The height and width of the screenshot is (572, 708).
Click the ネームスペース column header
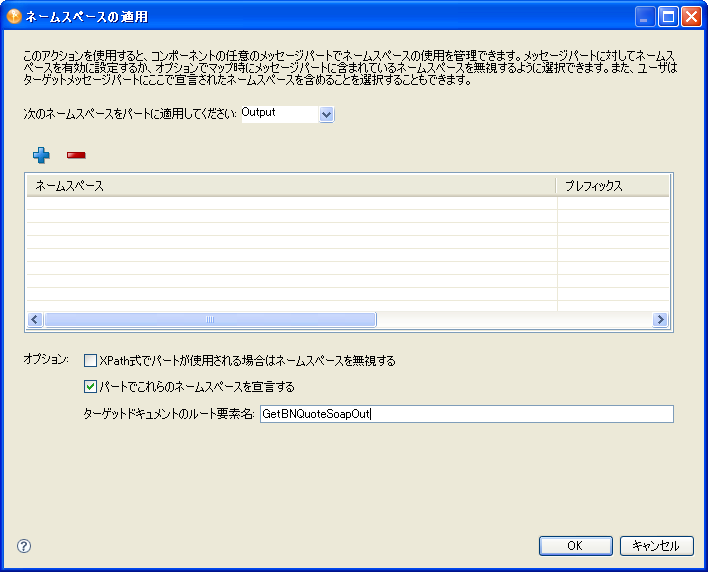click(x=291, y=186)
